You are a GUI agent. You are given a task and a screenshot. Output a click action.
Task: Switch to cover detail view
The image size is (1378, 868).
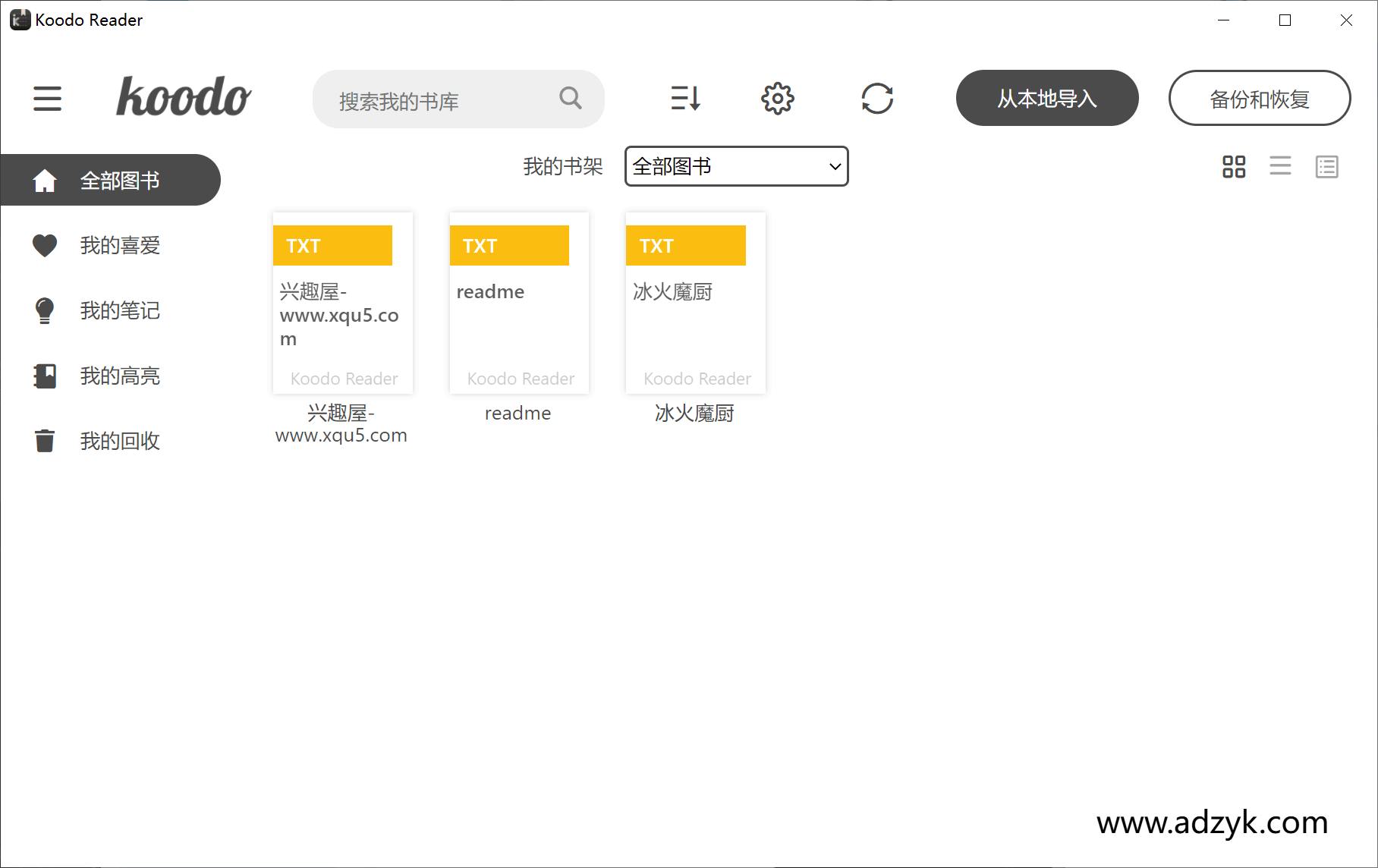[1326, 167]
